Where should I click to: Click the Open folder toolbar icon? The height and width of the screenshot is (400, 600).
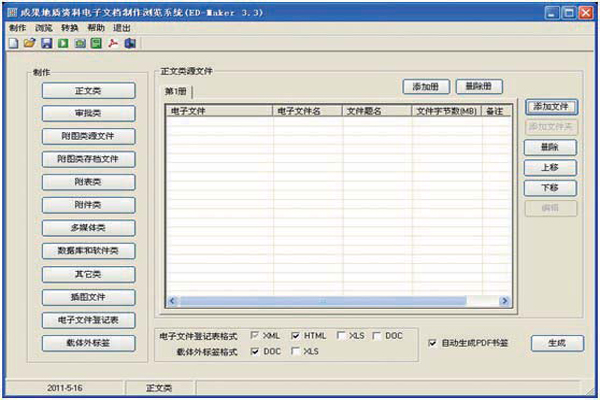pyautogui.click(x=29, y=44)
